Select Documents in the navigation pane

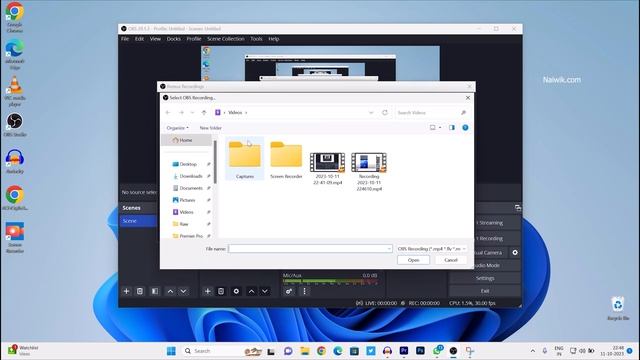click(x=191, y=188)
